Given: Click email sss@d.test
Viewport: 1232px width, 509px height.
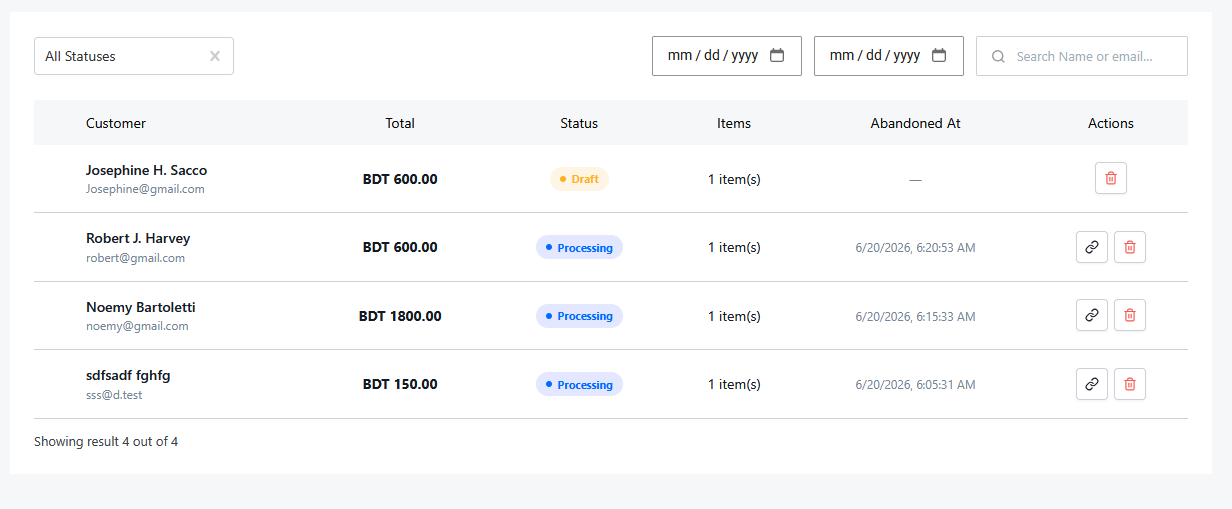Looking at the screenshot, I should point(114,395).
